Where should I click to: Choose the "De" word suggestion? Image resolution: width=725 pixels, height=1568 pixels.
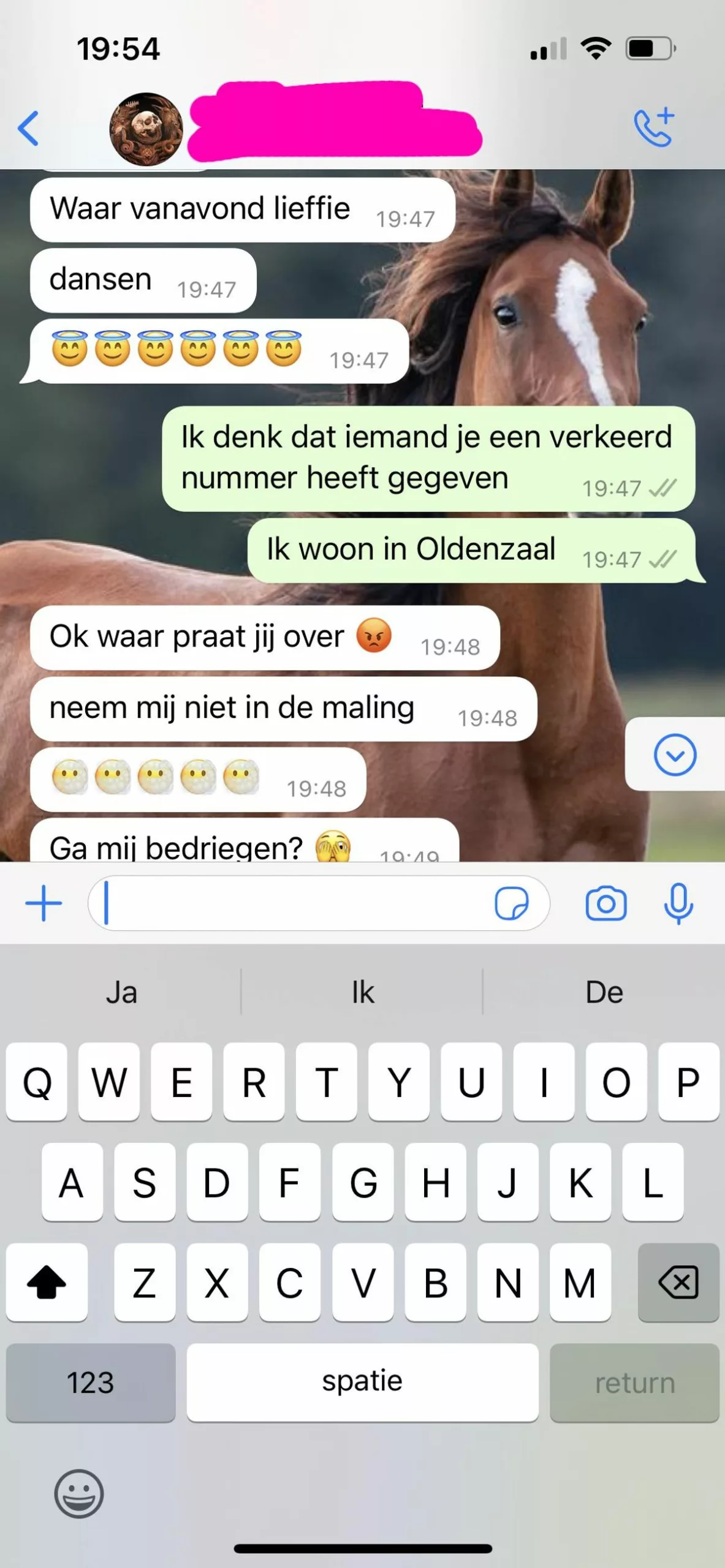pyautogui.click(x=604, y=992)
